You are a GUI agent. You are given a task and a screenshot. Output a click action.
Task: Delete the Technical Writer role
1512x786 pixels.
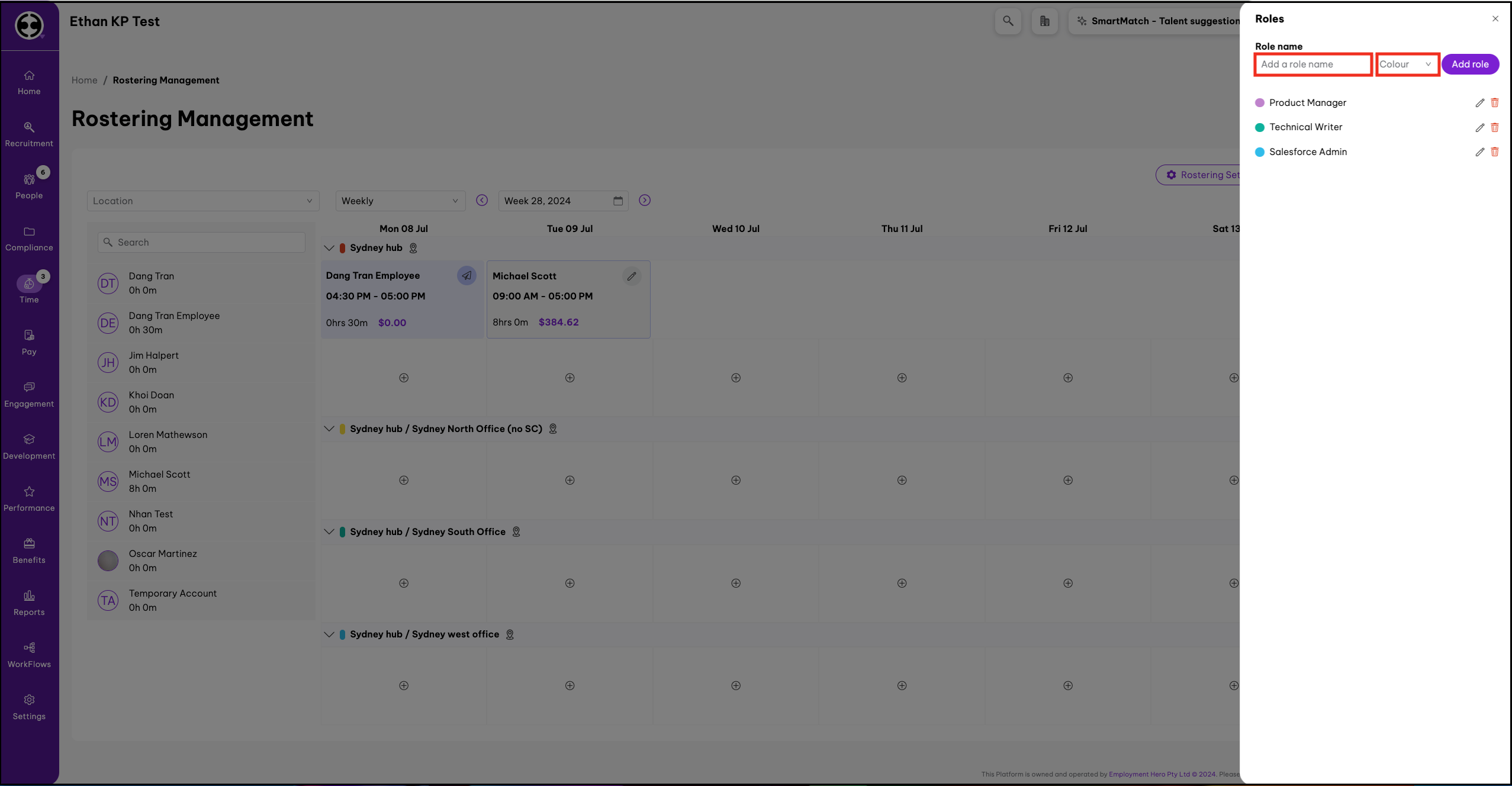1494,127
